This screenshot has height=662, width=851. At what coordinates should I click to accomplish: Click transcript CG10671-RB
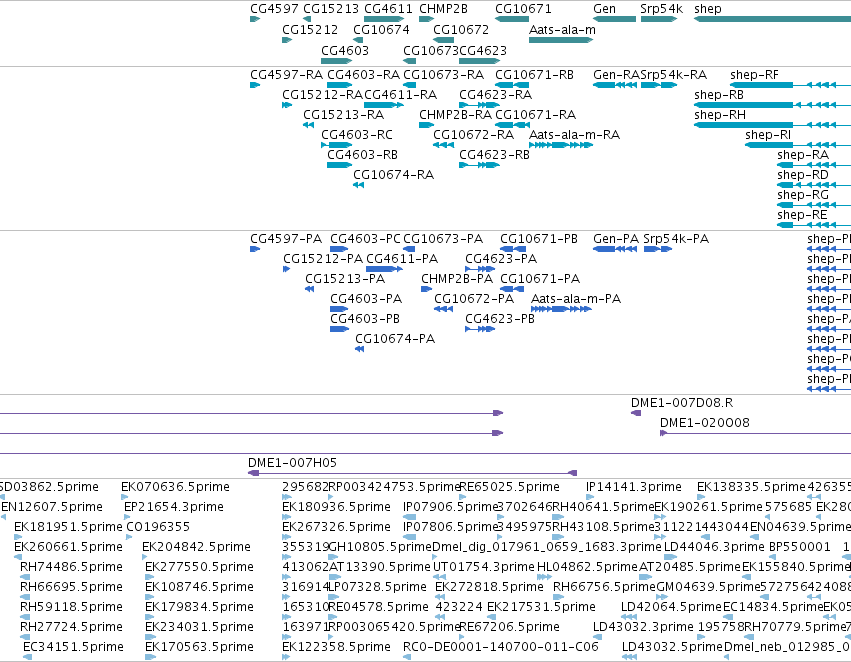pos(512,85)
